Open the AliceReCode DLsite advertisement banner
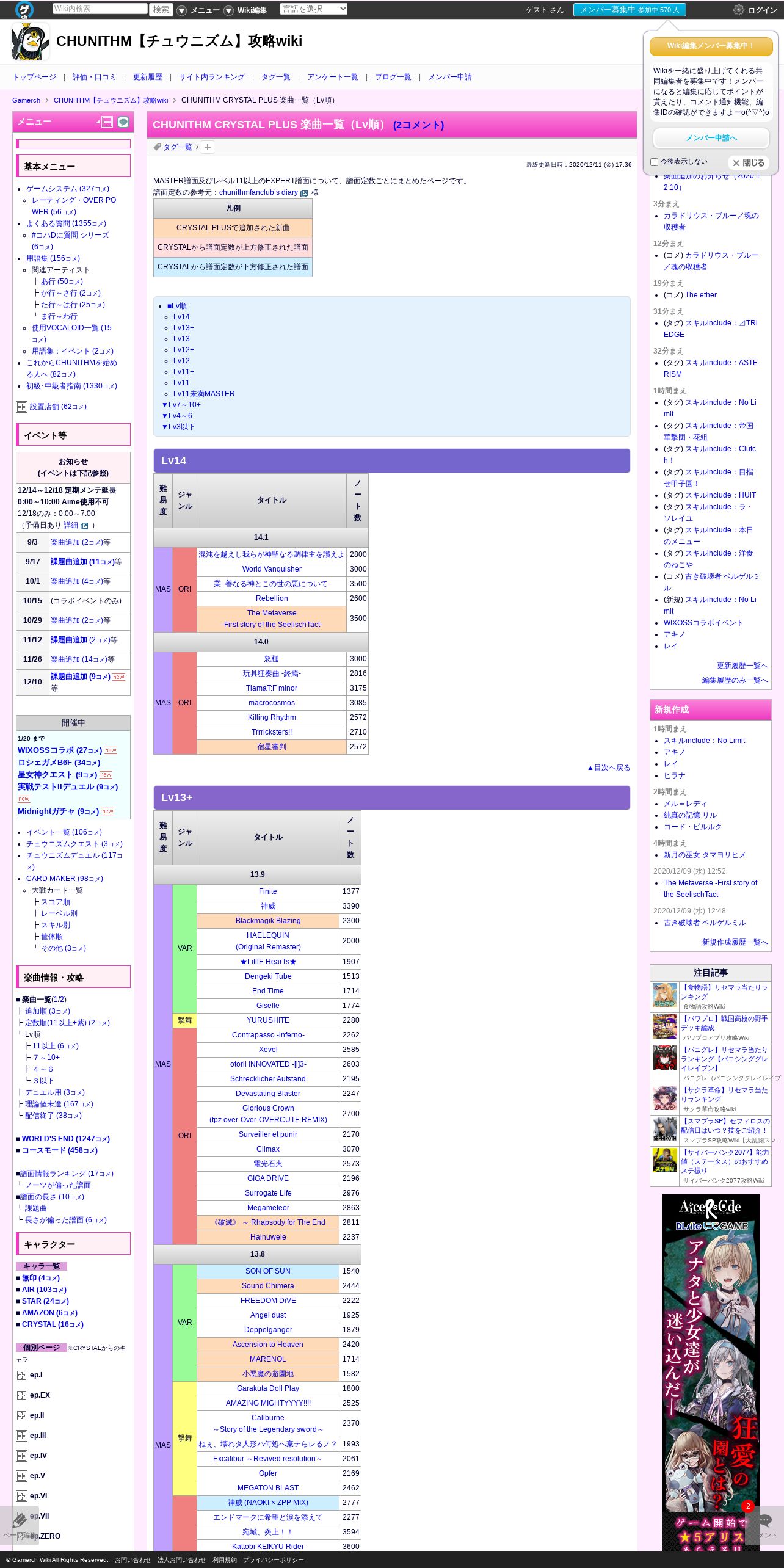Image resolution: width=784 pixels, height=1568 pixels. pos(711,1374)
